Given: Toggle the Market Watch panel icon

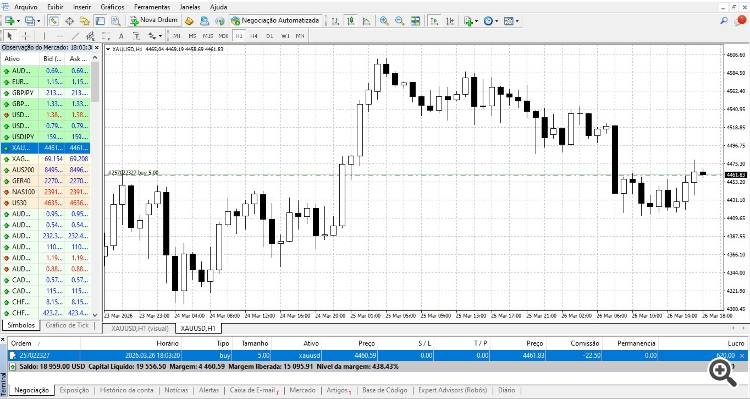Looking at the screenshot, I should click(x=54, y=21).
